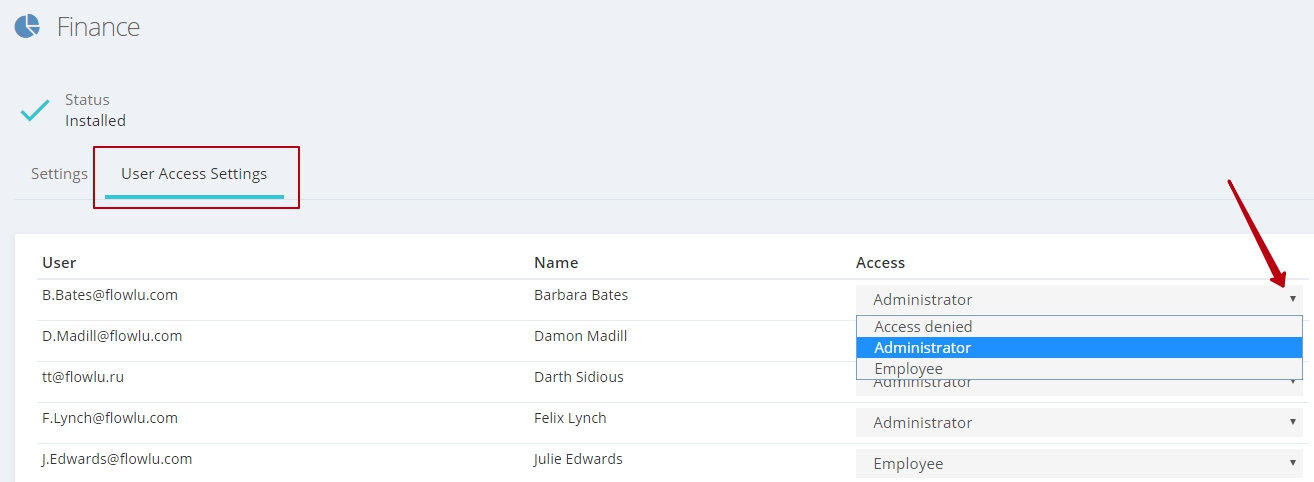Pick Employee option in open list
1314x482 pixels.
pyautogui.click(x=1079, y=369)
